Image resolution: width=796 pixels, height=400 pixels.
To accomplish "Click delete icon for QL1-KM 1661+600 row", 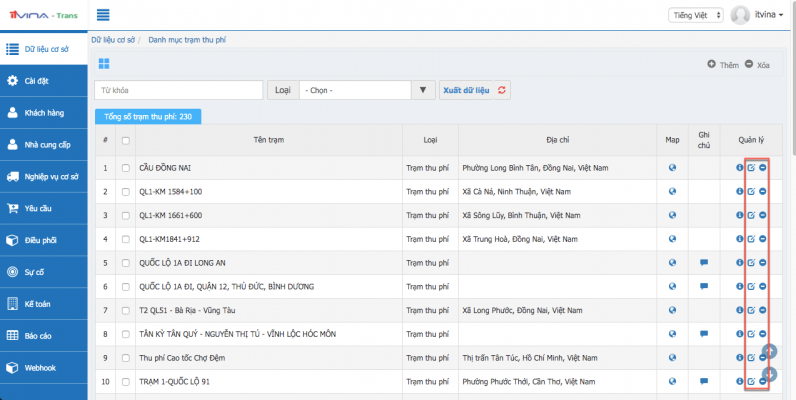I will [x=763, y=215].
